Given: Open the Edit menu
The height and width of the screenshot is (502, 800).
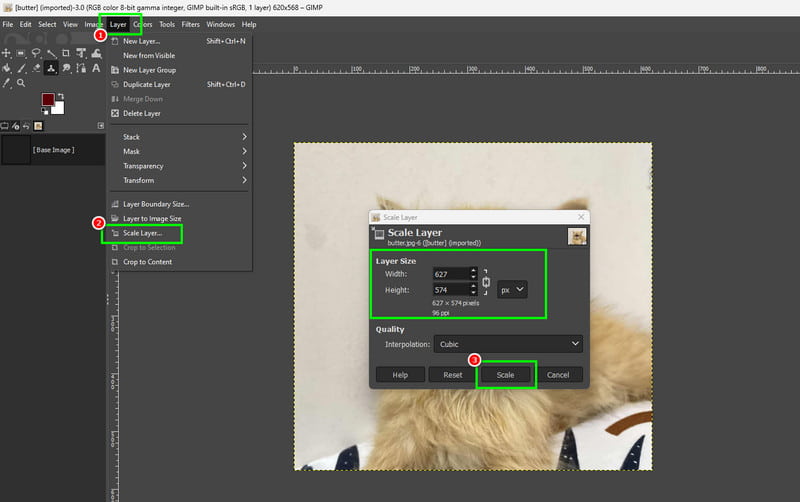Looking at the screenshot, I should coord(26,24).
